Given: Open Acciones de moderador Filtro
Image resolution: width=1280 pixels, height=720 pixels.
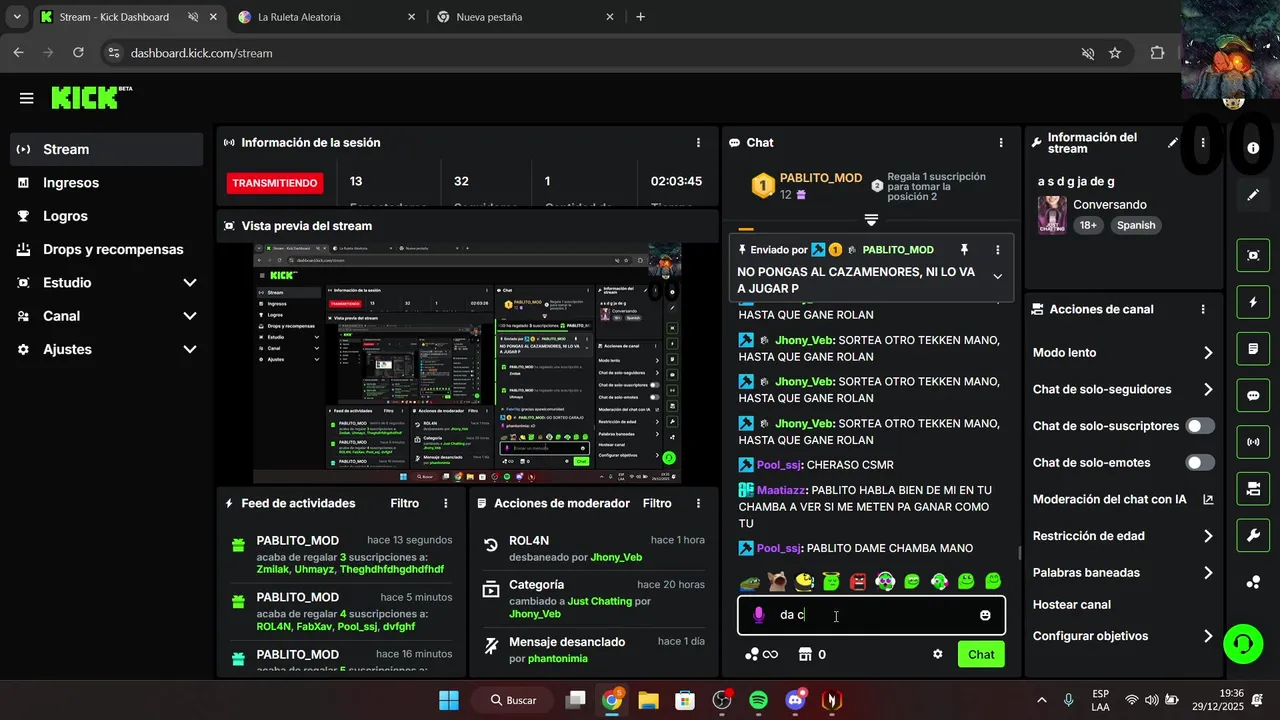Looking at the screenshot, I should point(657,504).
